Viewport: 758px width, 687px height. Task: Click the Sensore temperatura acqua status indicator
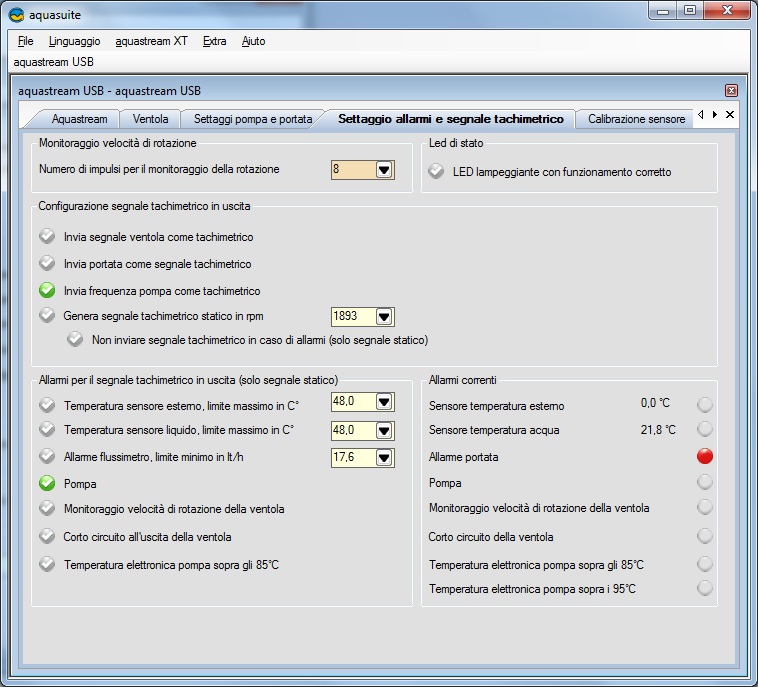point(705,429)
